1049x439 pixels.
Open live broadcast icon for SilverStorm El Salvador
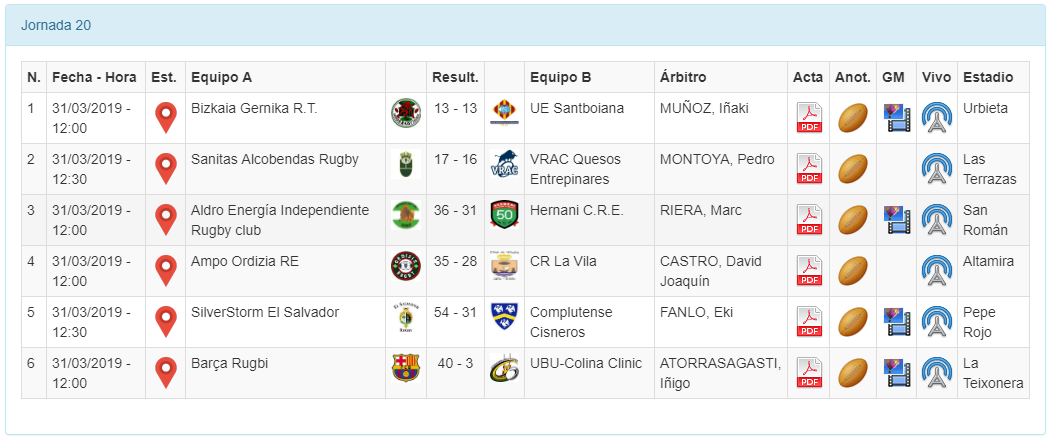[x=936, y=322]
